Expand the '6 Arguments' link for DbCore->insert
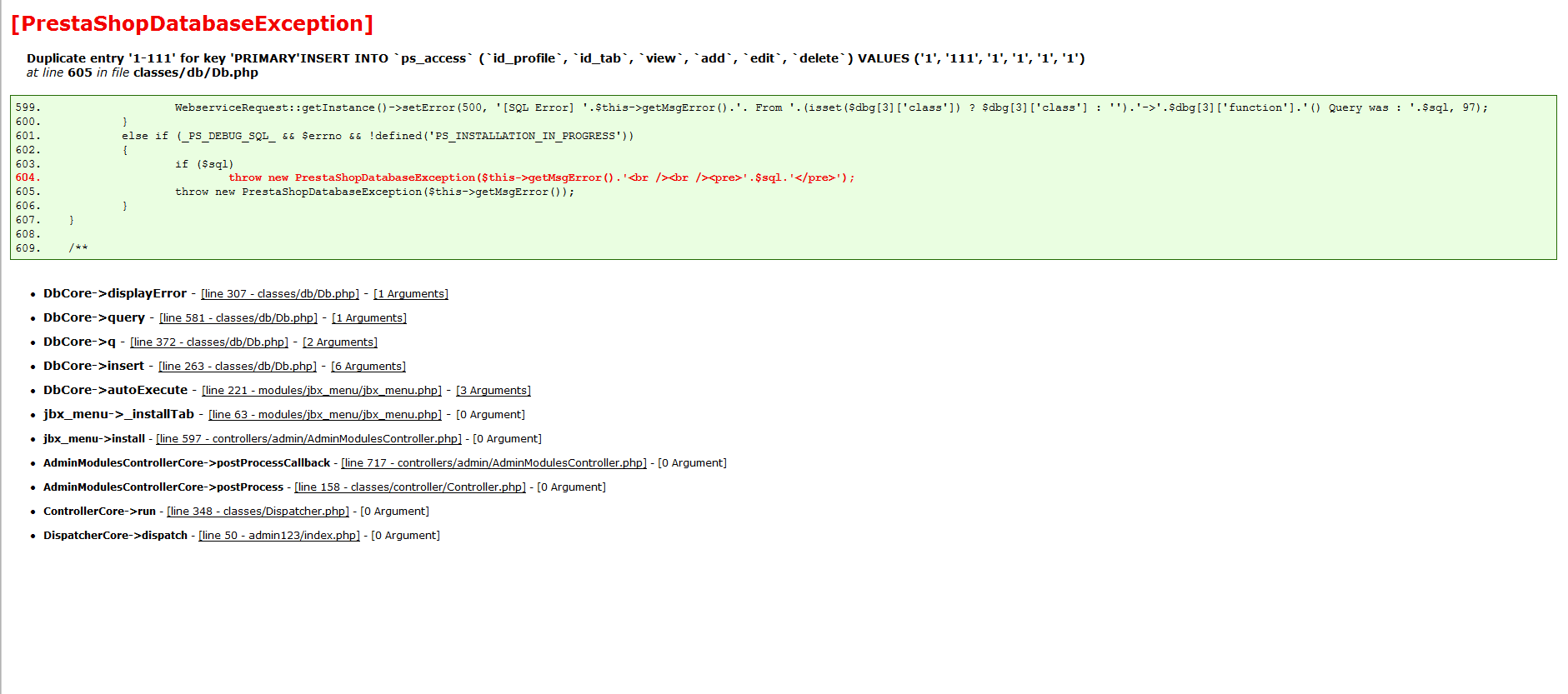Image resolution: width=1568 pixels, height=694 pixels. pyautogui.click(x=368, y=367)
